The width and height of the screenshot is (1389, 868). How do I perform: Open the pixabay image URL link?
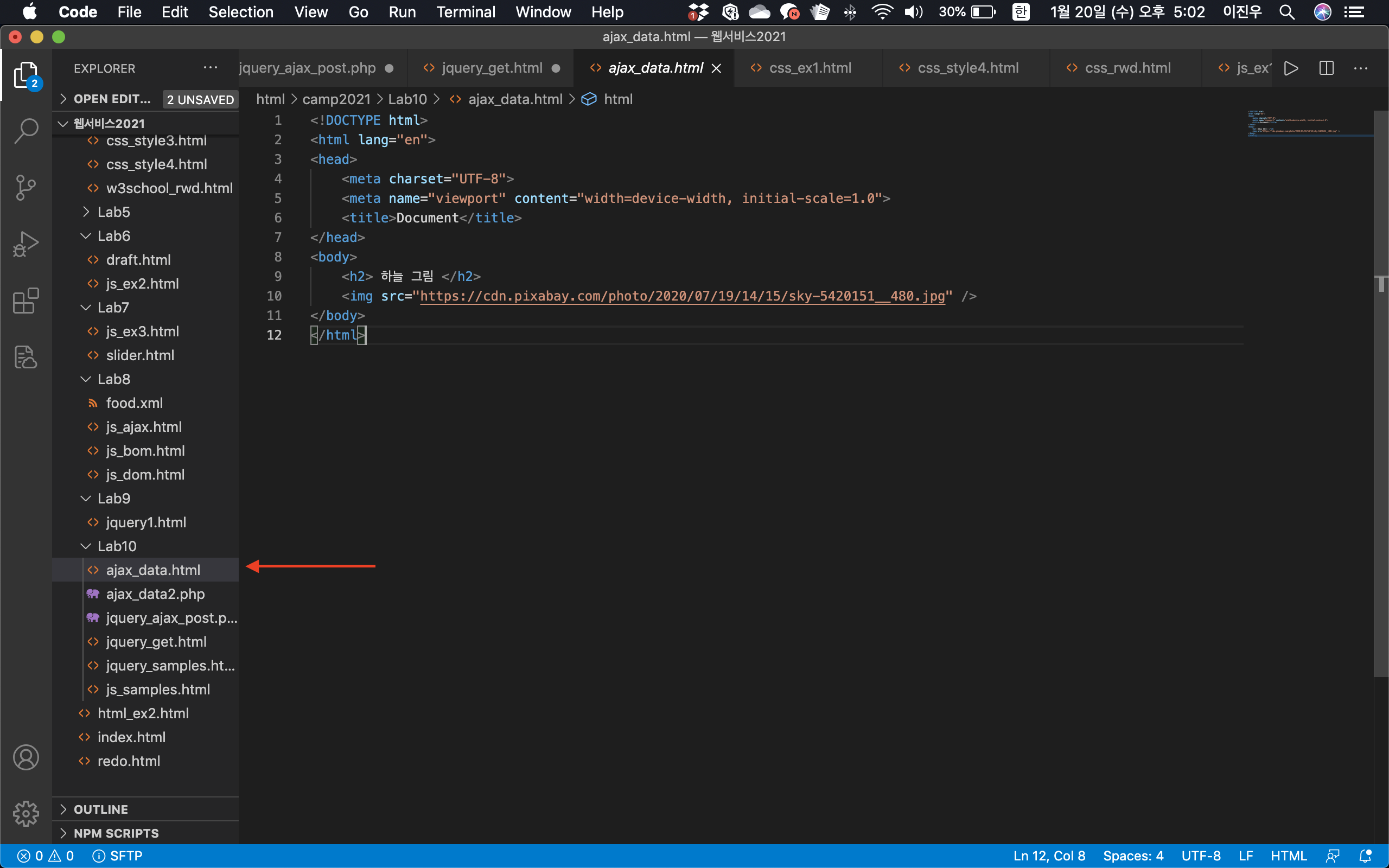click(682, 296)
